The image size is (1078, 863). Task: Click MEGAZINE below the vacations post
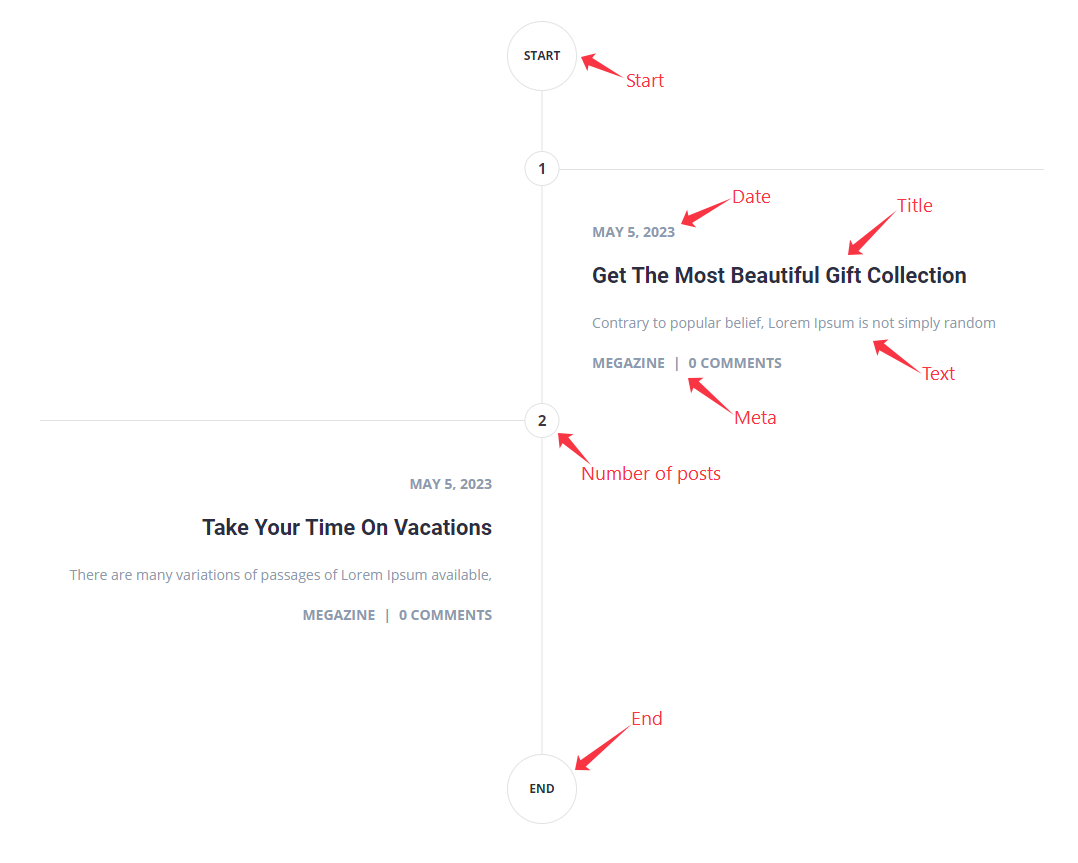pos(339,614)
